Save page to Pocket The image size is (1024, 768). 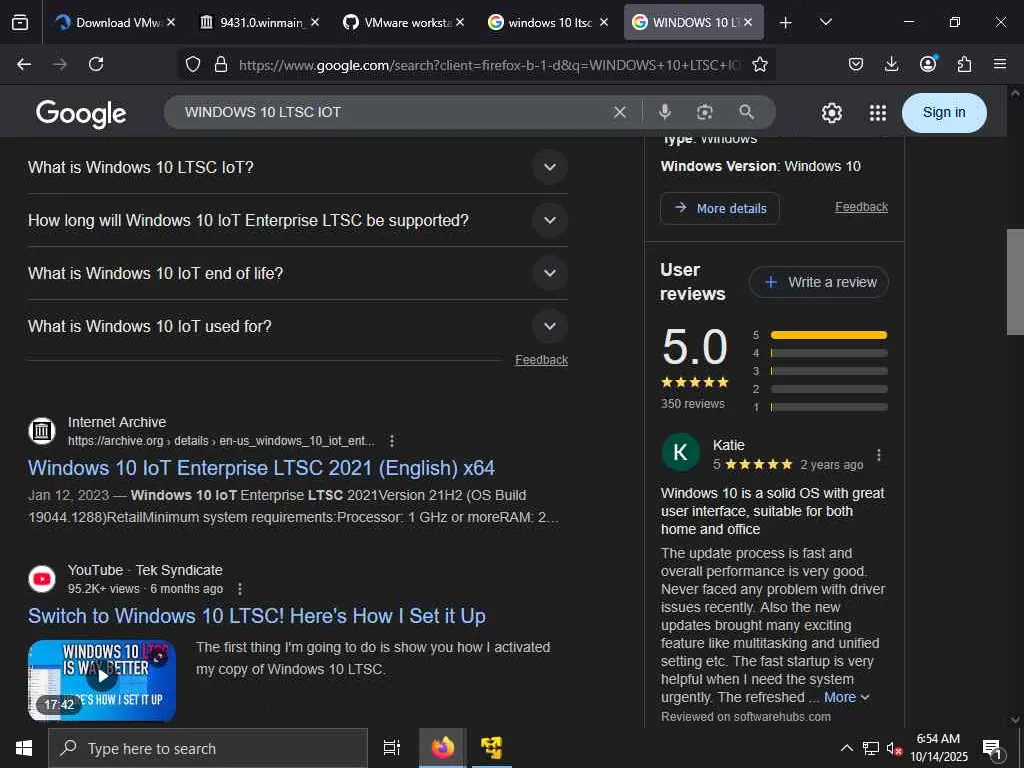click(856, 64)
